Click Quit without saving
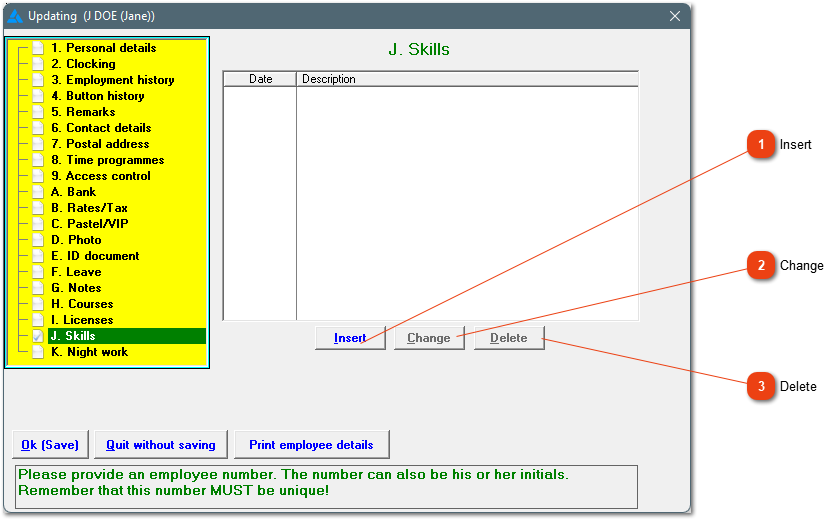840x521 pixels. [x=161, y=445]
